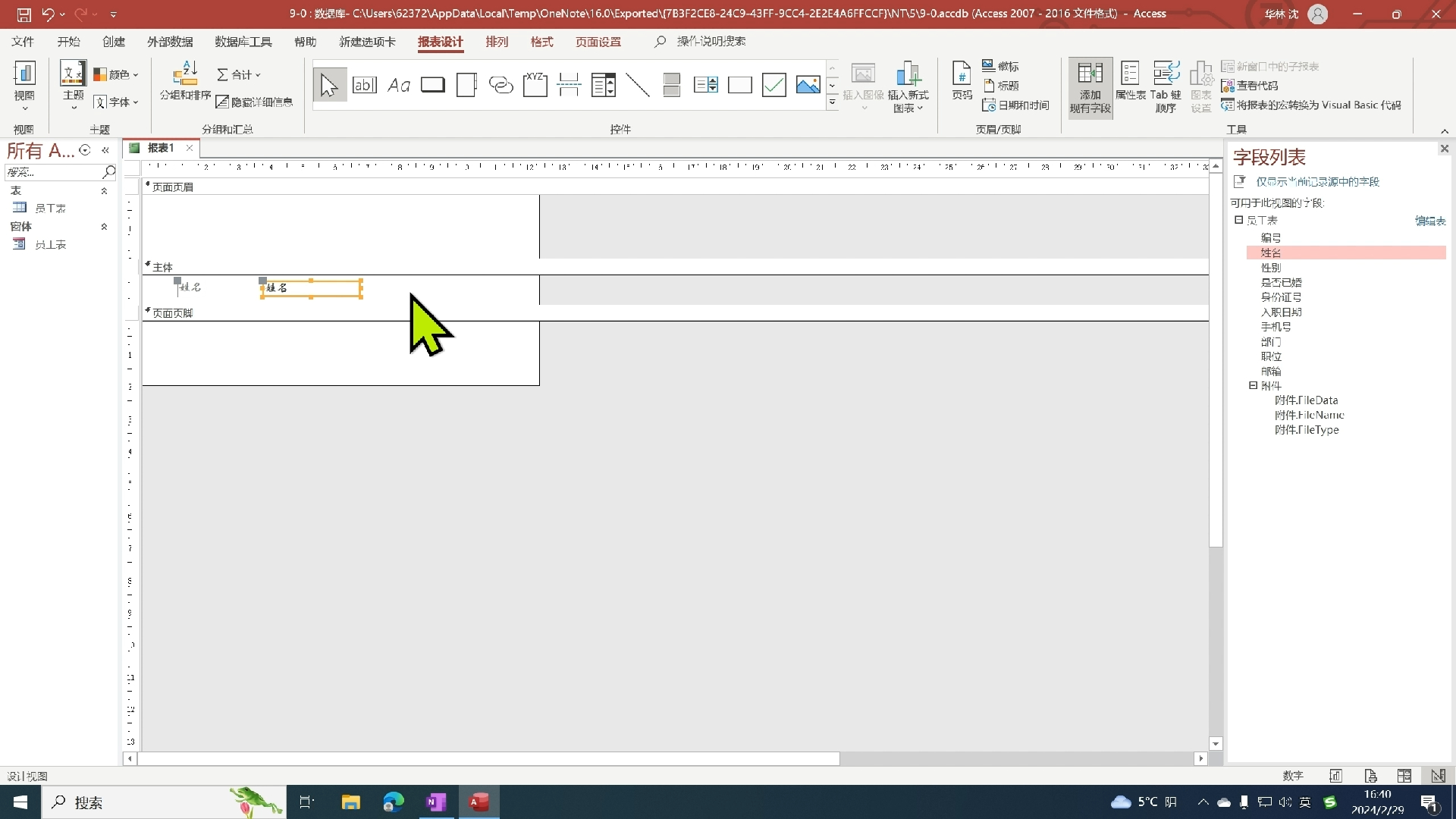The height and width of the screenshot is (819, 1456).
Task: Insert an Image control from gallery
Action: point(808,85)
